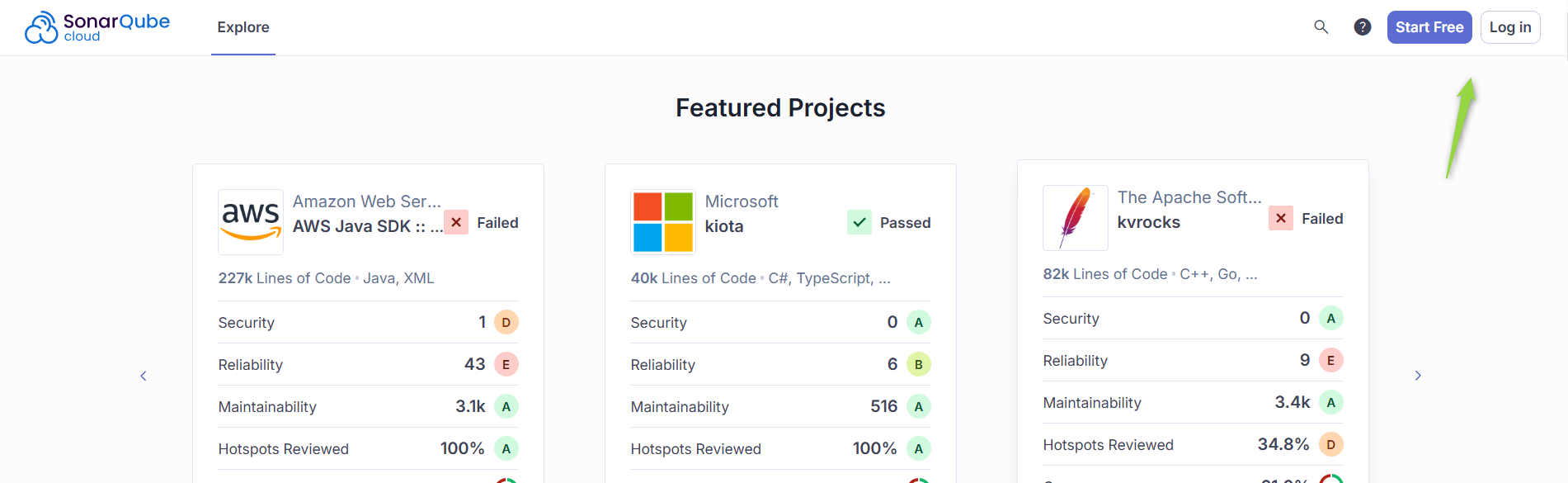Open the search magnifier icon
The height and width of the screenshot is (483, 1568).
coord(1321,27)
